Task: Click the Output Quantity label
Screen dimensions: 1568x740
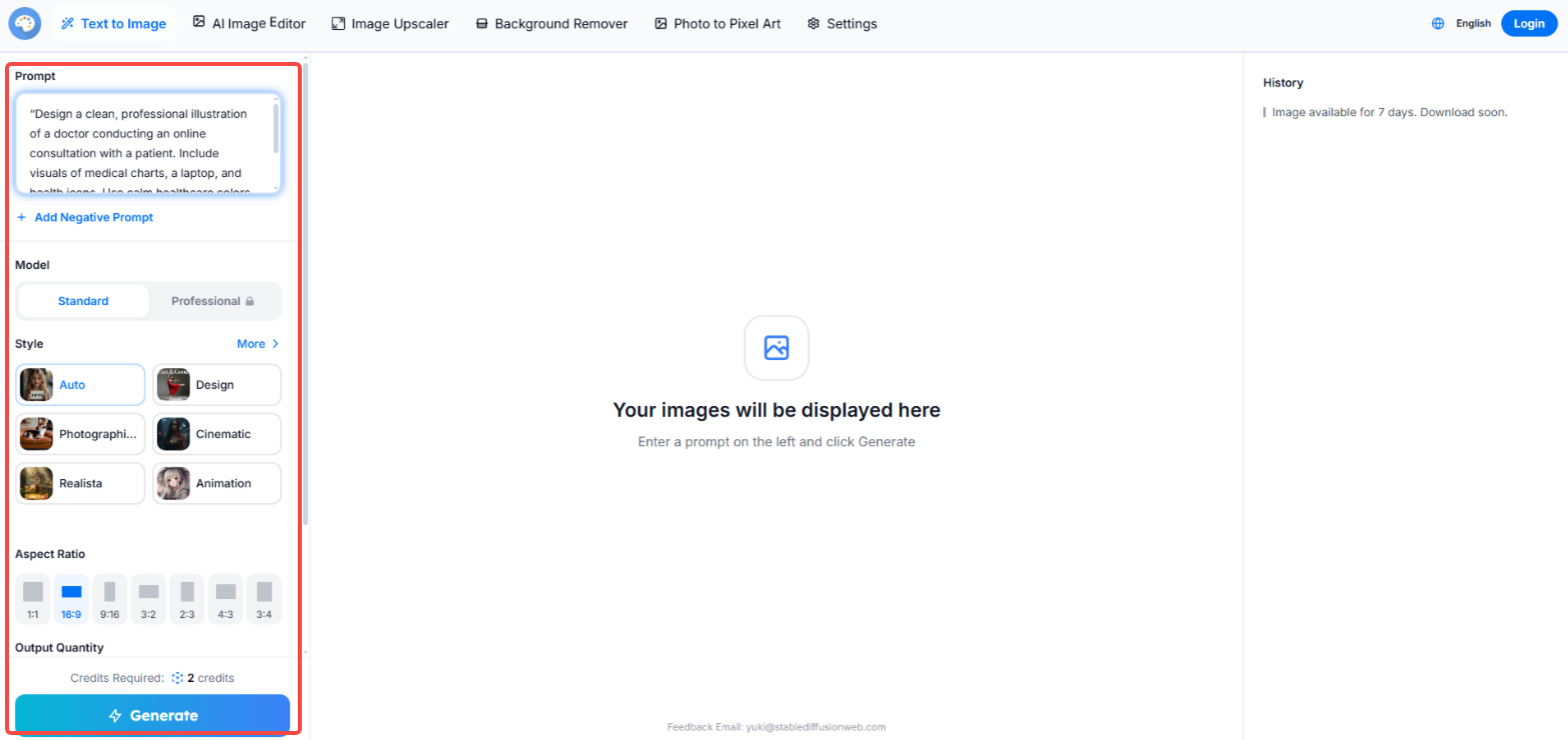Action: click(59, 648)
